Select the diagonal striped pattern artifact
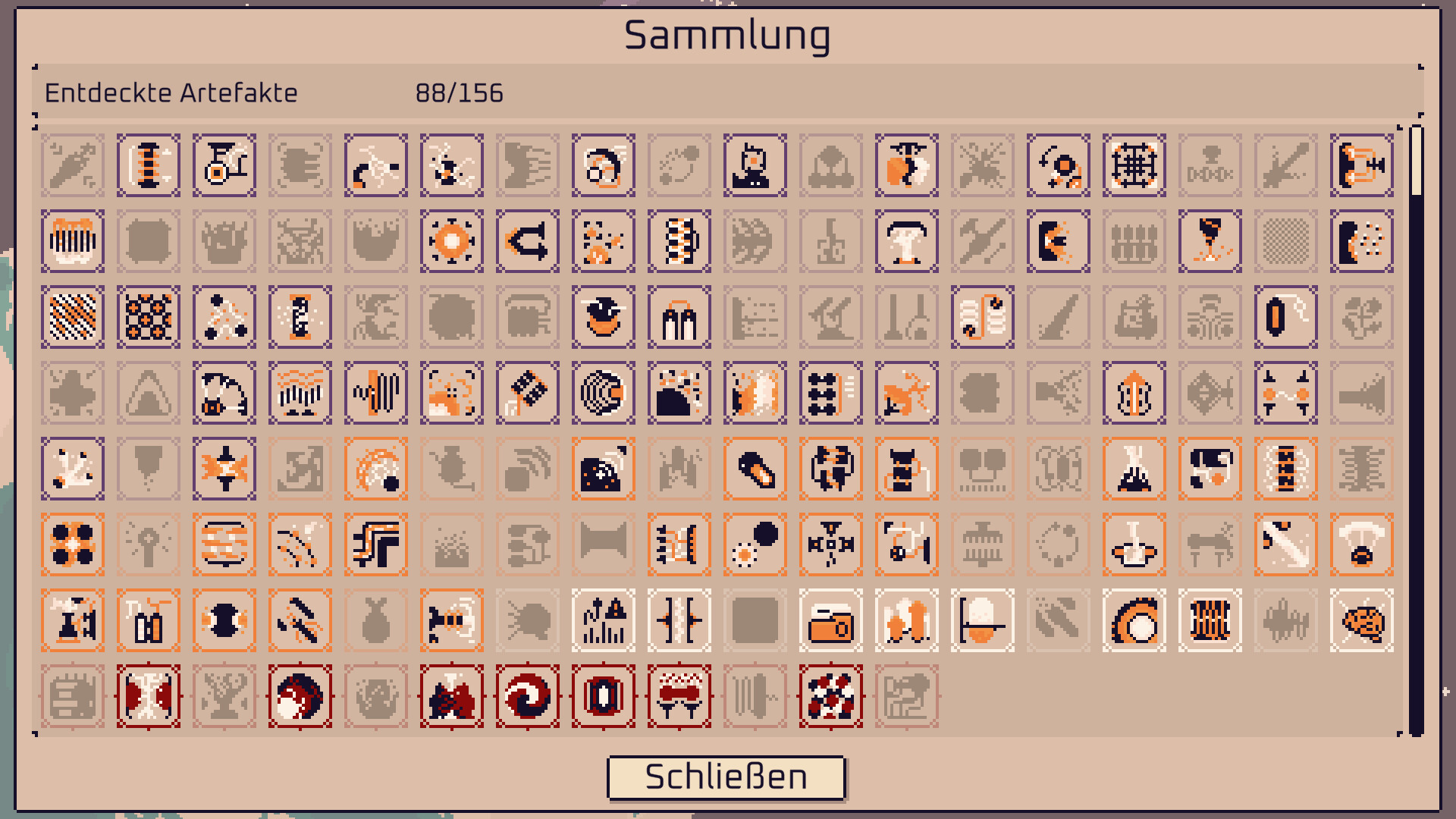Viewport: 1456px width, 819px height. pyautogui.click(x=73, y=317)
